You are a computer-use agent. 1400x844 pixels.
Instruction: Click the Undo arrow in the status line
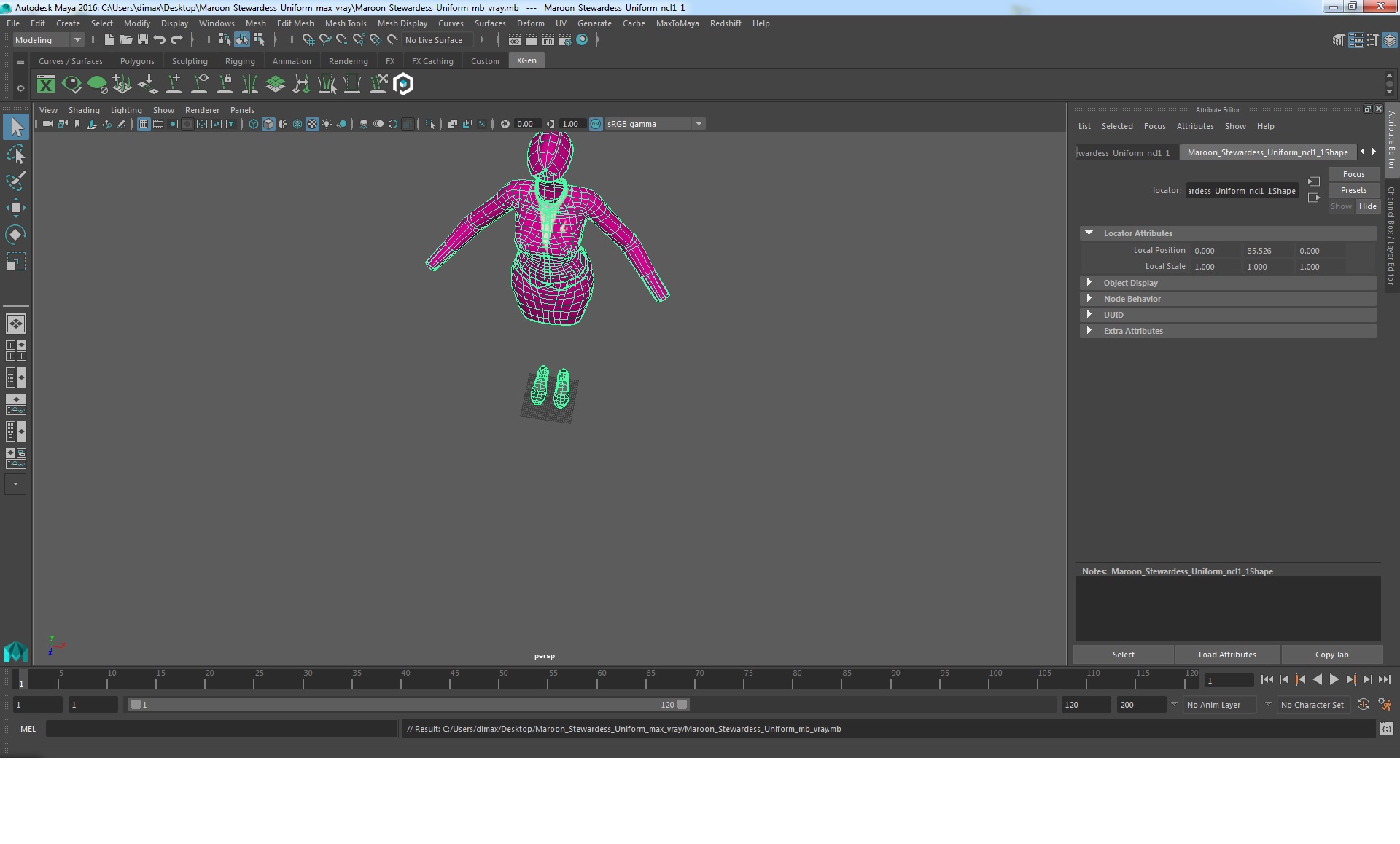(x=160, y=40)
